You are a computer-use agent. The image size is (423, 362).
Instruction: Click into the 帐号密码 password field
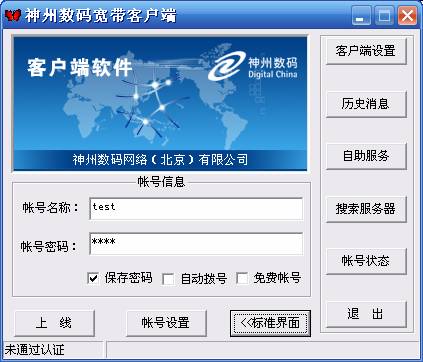coord(196,244)
